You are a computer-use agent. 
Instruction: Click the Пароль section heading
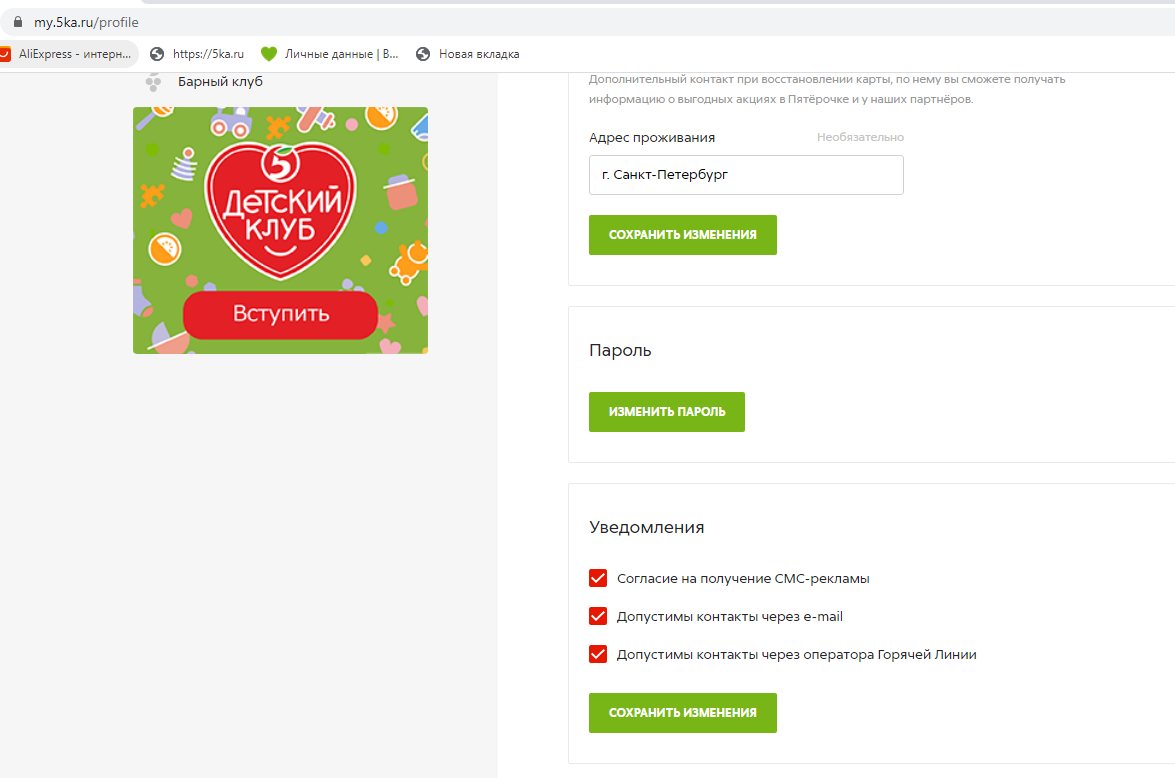point(620,350)
